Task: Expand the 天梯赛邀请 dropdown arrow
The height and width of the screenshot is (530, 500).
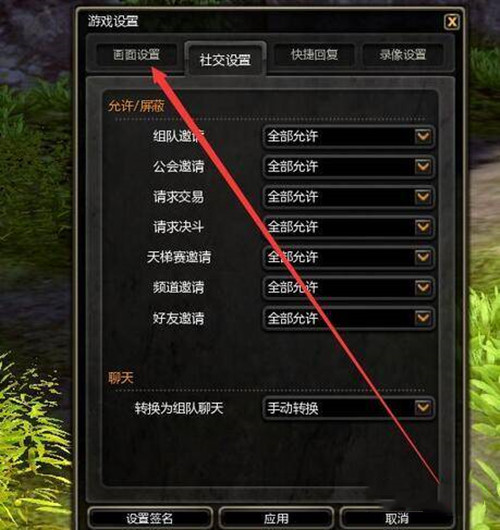Action: [423, 257]
